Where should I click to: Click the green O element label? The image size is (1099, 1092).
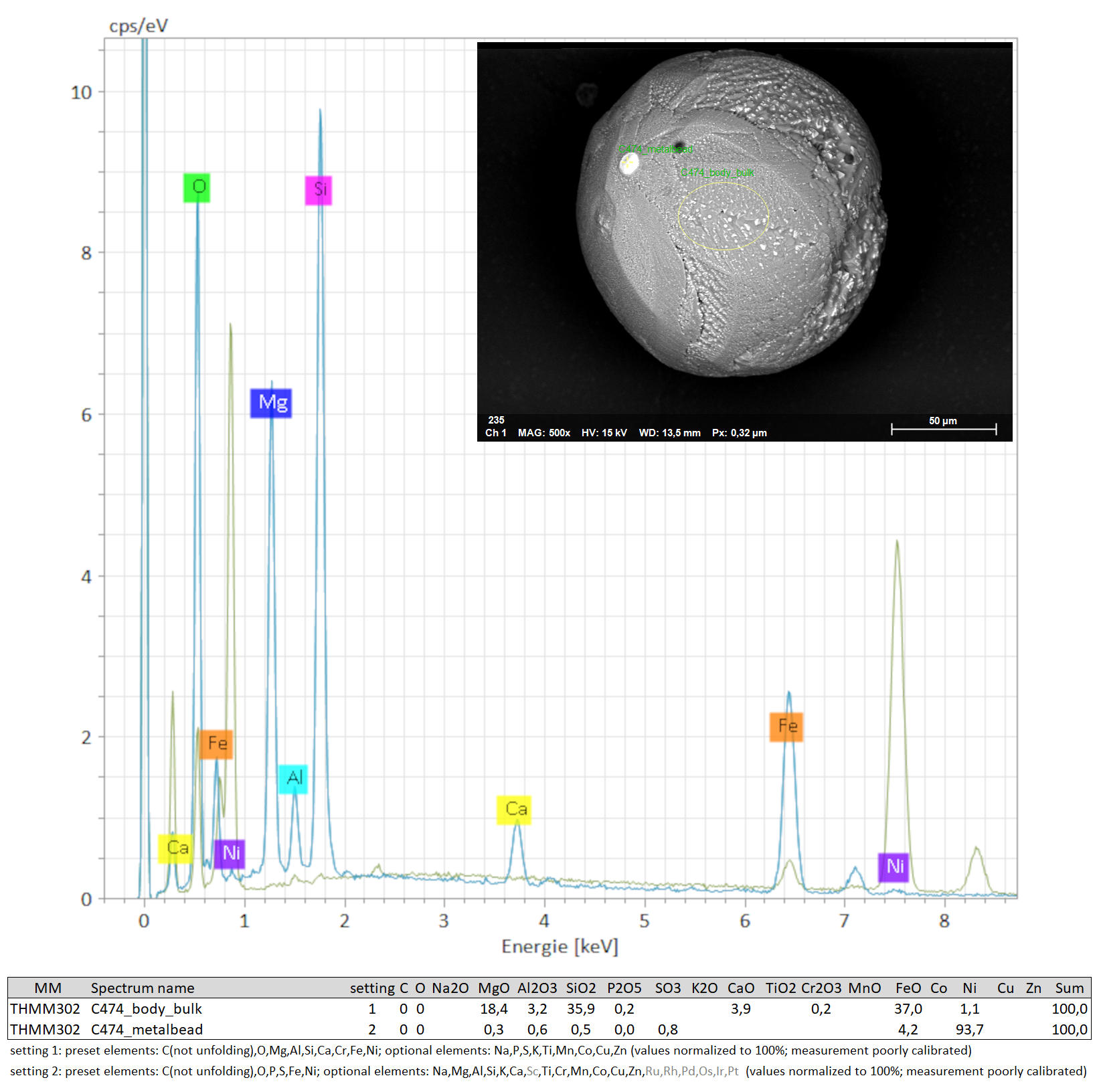(197, 187)
